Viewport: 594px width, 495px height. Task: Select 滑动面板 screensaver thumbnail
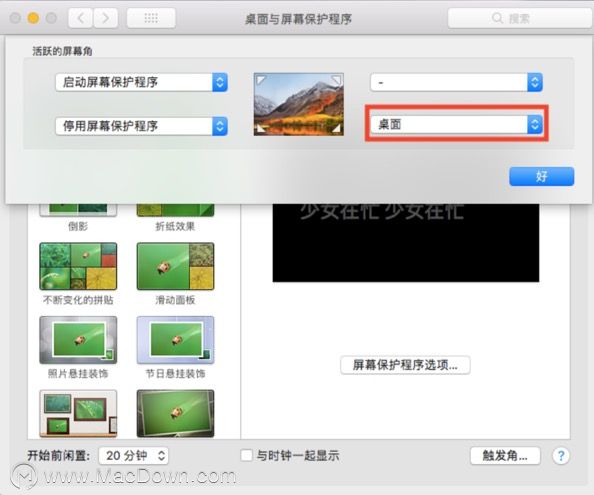point(175,266)
